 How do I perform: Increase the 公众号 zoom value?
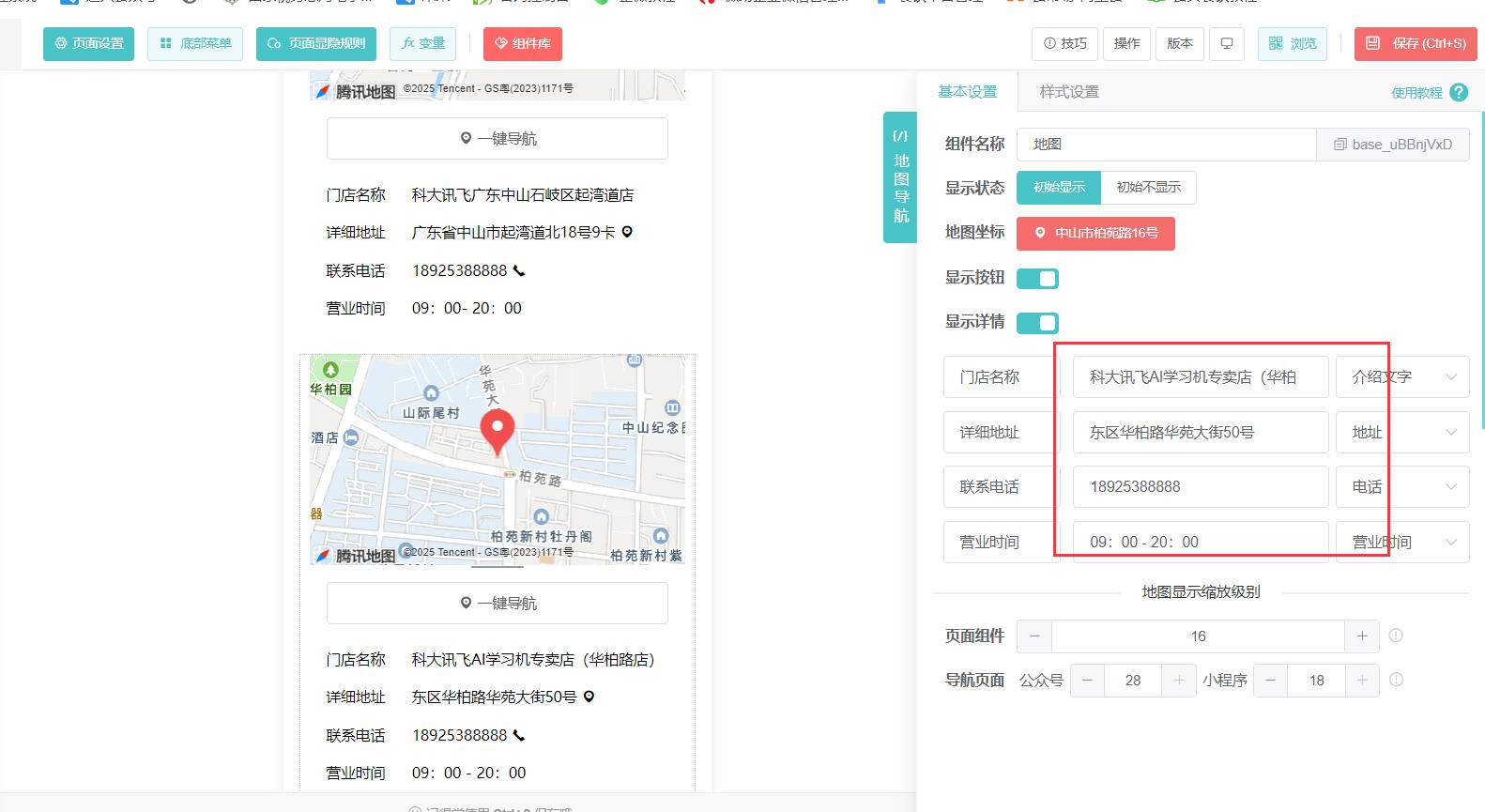(1179, 681)
